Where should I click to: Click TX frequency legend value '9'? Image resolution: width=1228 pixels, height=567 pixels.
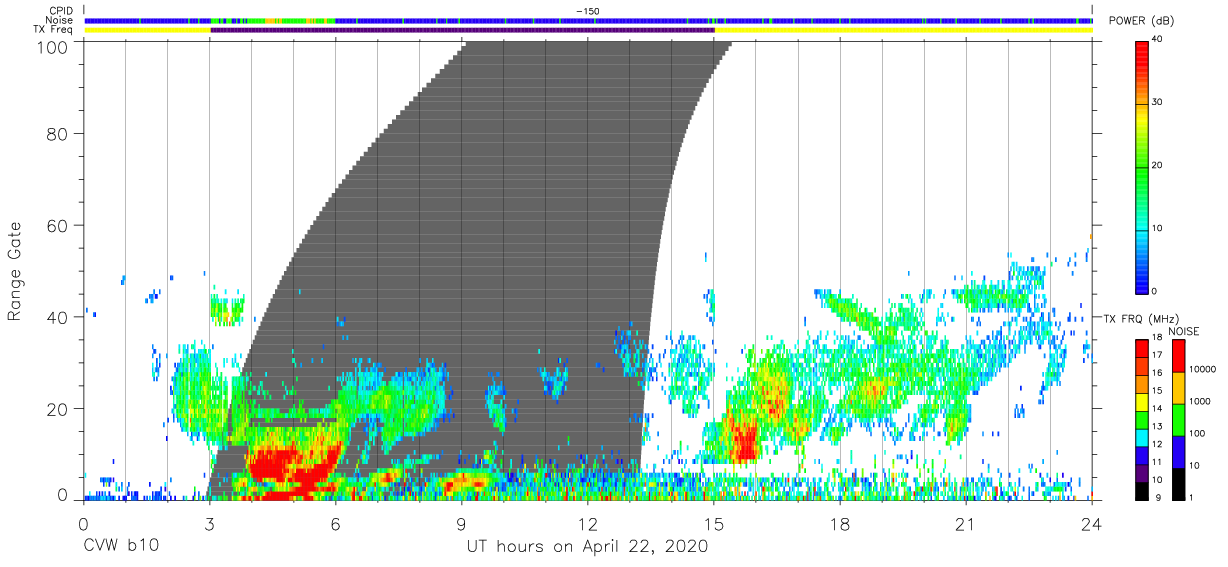tap(1160, 497)
